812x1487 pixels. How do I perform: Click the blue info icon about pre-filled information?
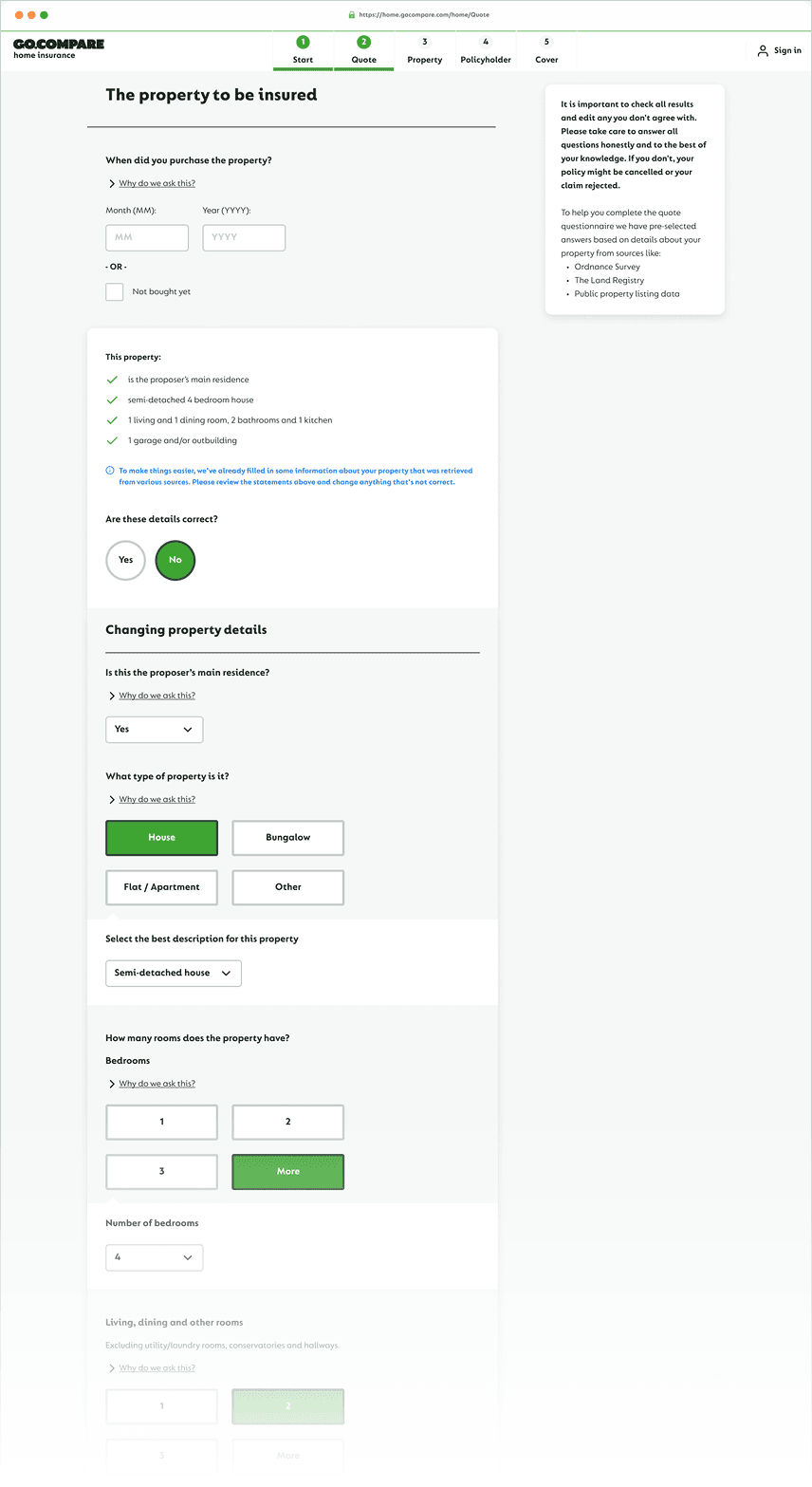pyautogui.click(x=109, y=471)
